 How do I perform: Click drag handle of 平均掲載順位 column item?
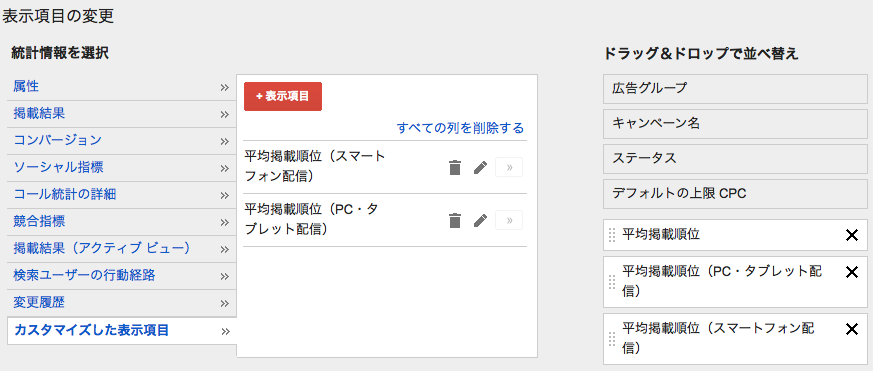point(612,236)
